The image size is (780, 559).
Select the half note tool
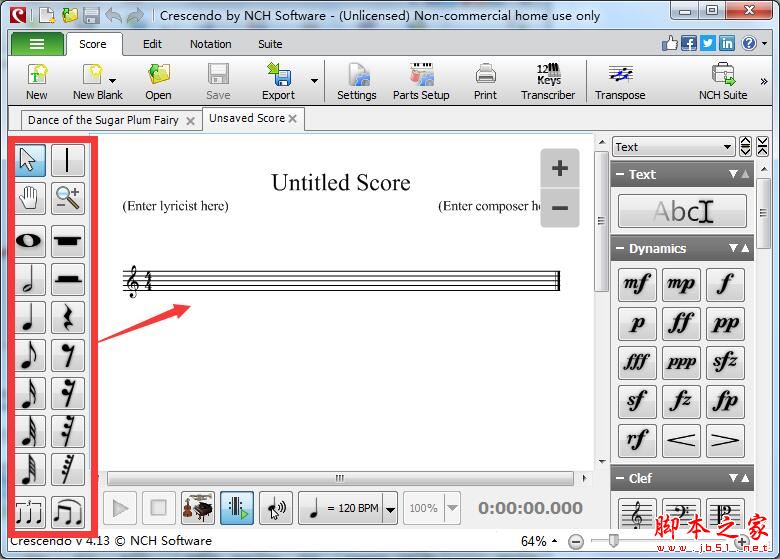tap(30, 280)
